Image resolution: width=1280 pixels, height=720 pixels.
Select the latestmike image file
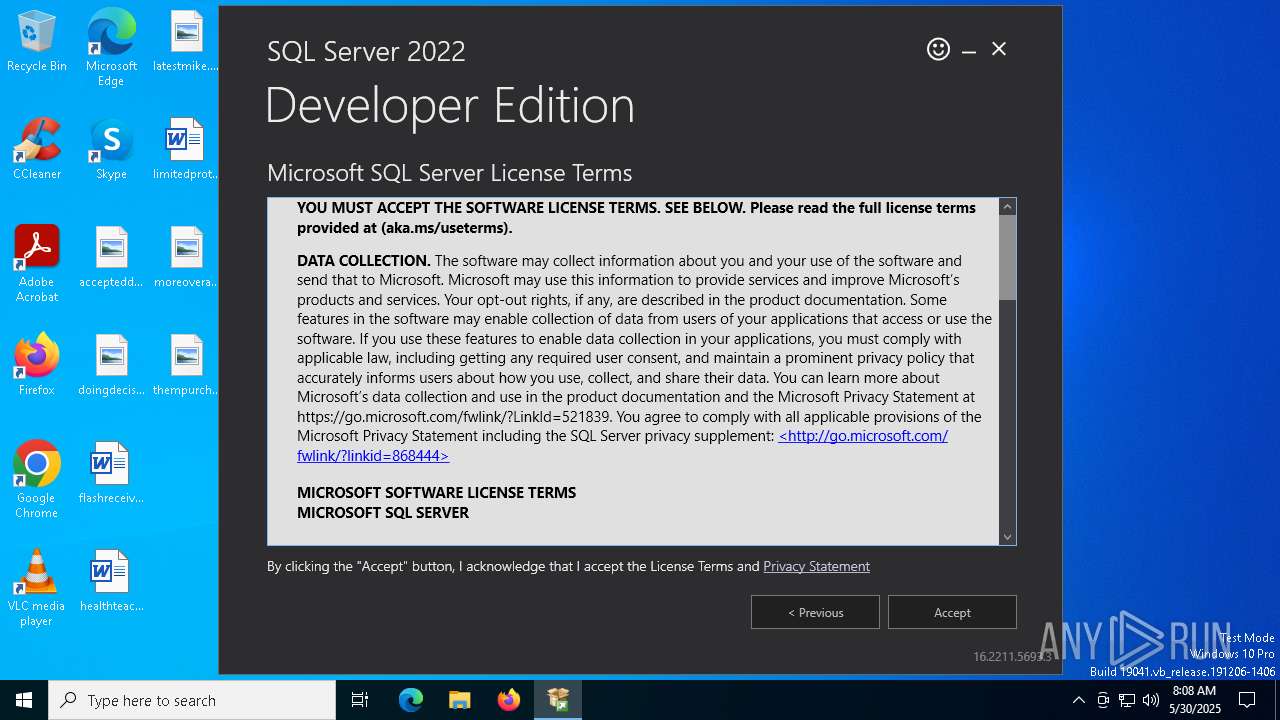[x=186, y=42]
